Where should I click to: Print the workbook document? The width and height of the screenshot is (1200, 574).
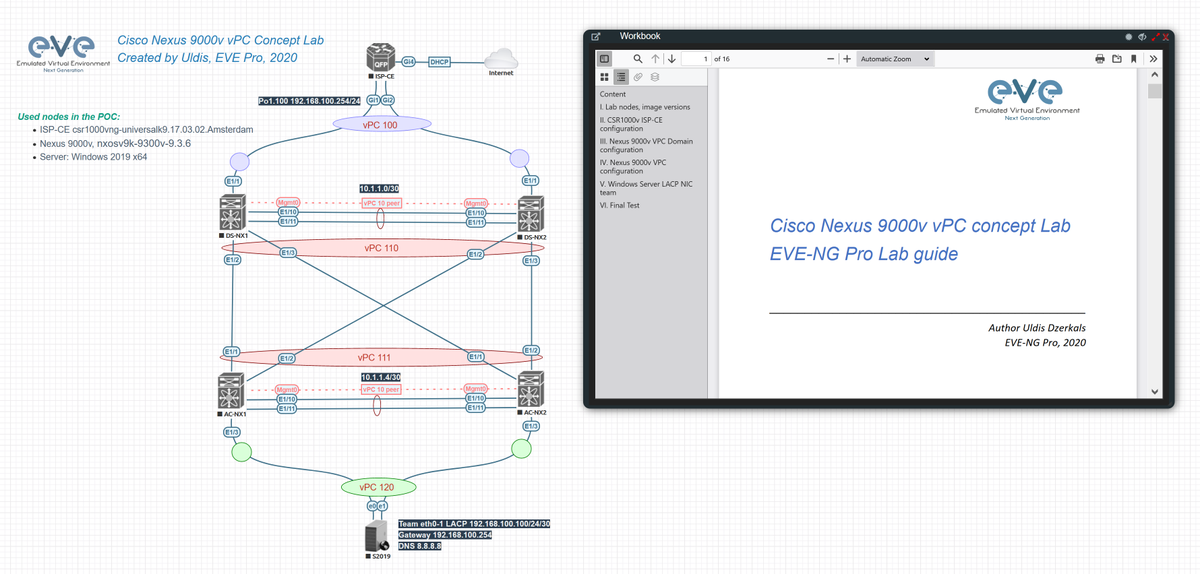tap(1101, 59)
